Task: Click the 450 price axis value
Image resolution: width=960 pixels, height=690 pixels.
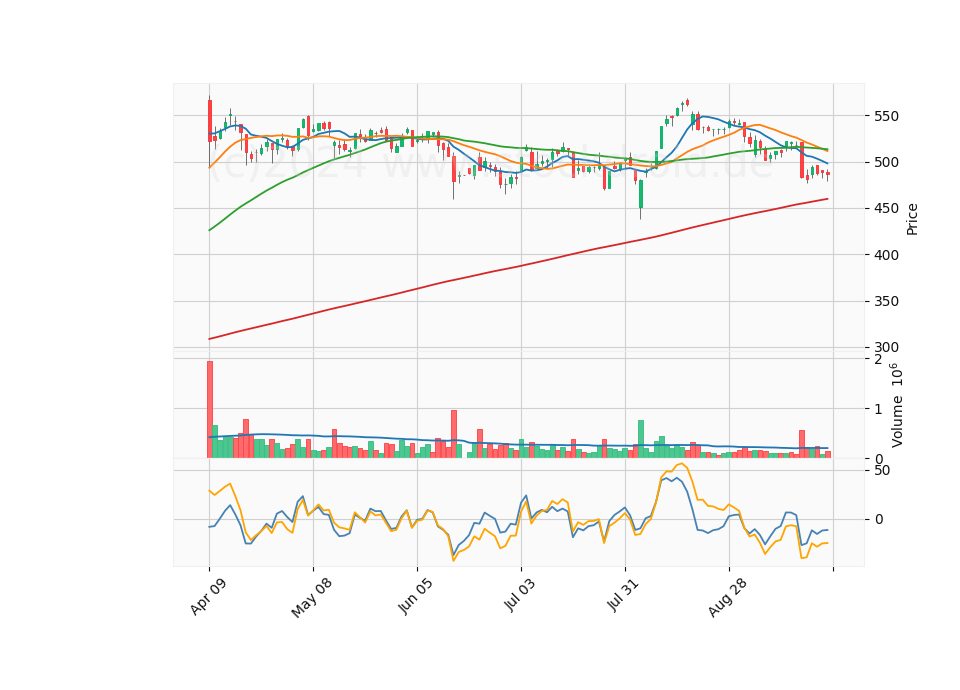Action: coord(887,209)
